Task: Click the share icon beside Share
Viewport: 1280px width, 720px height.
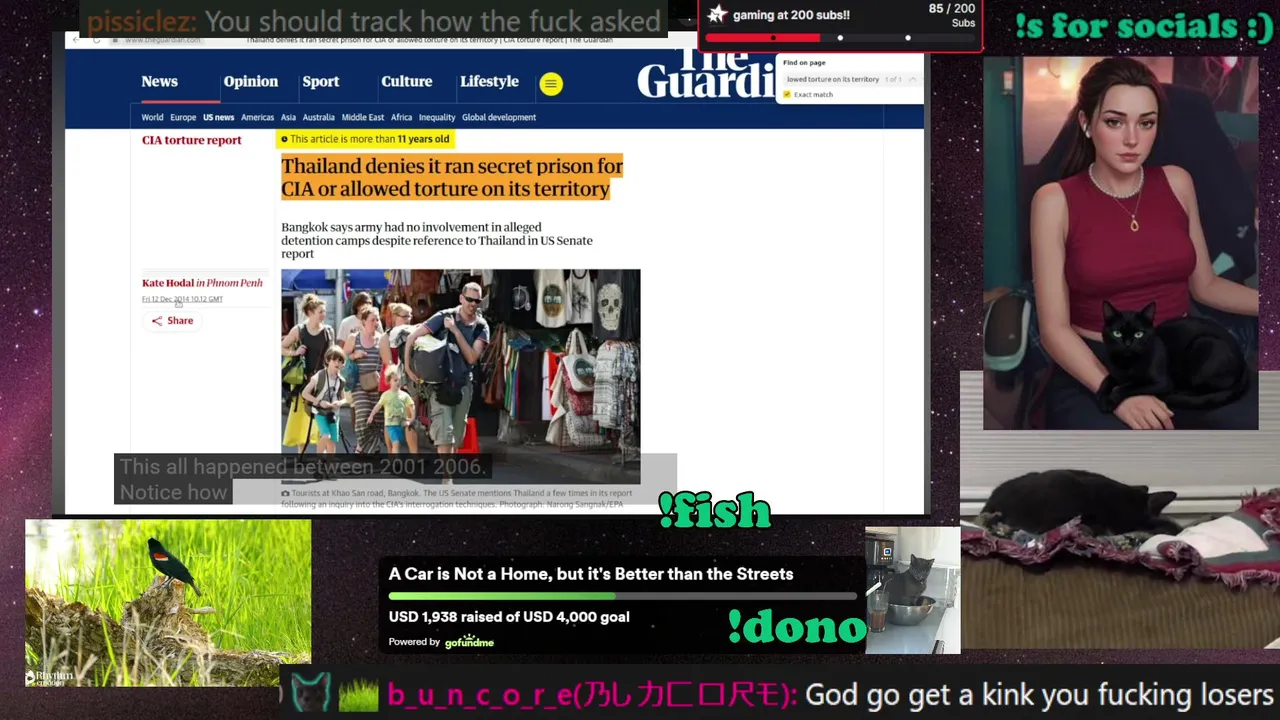Action: 156,321
